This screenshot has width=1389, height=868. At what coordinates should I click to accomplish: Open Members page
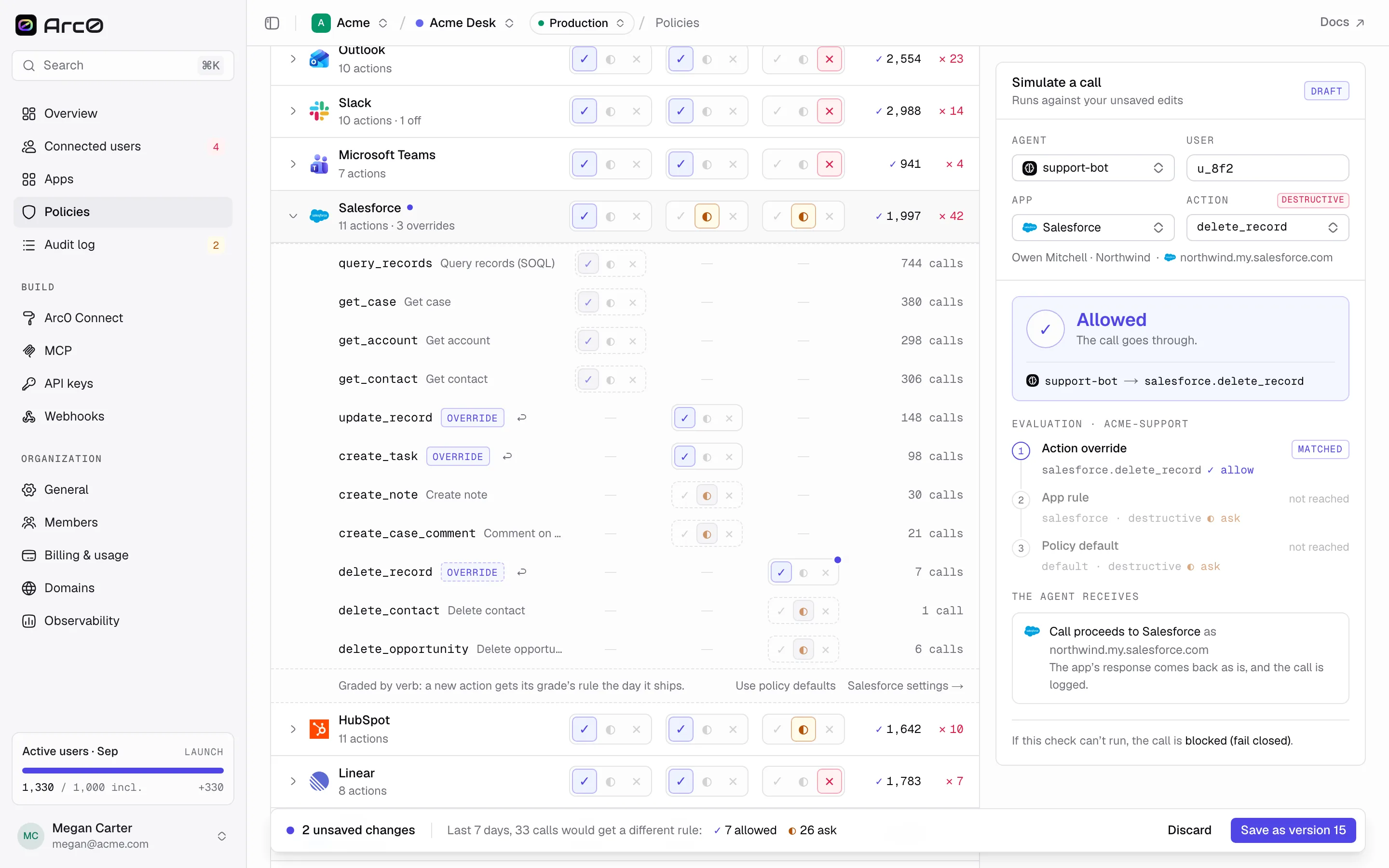point(123,522)
